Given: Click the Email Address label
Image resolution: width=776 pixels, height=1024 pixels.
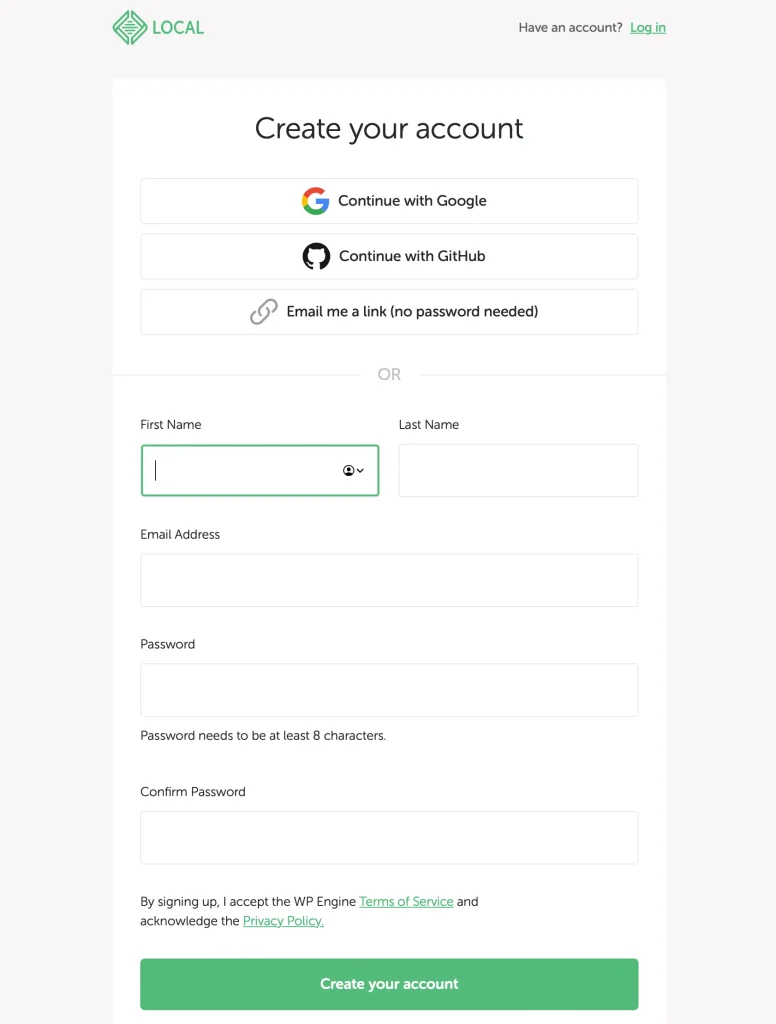Looking at the screenshot, I should coord(180,535).
